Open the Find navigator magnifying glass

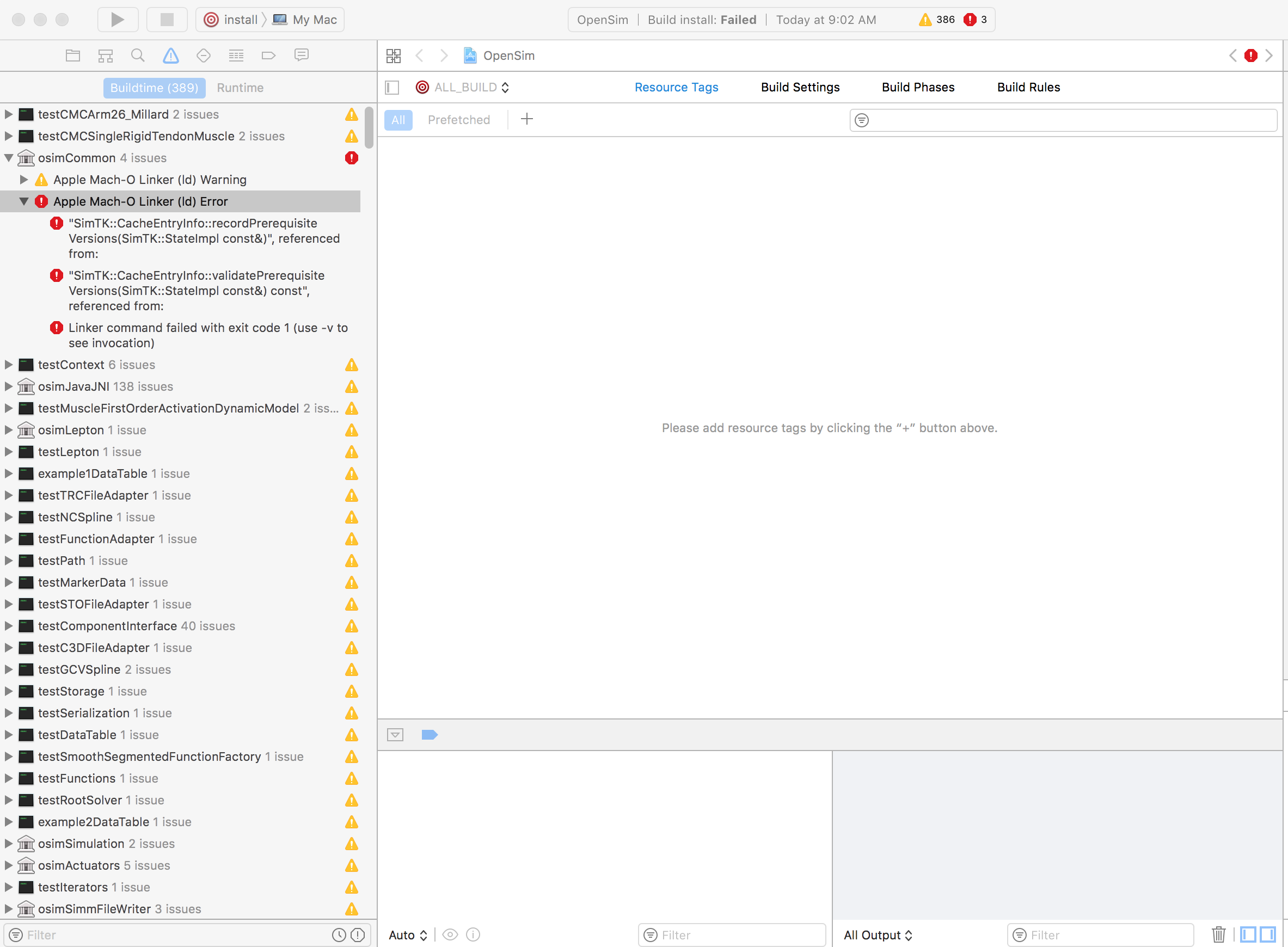click(x=138, y=55)
